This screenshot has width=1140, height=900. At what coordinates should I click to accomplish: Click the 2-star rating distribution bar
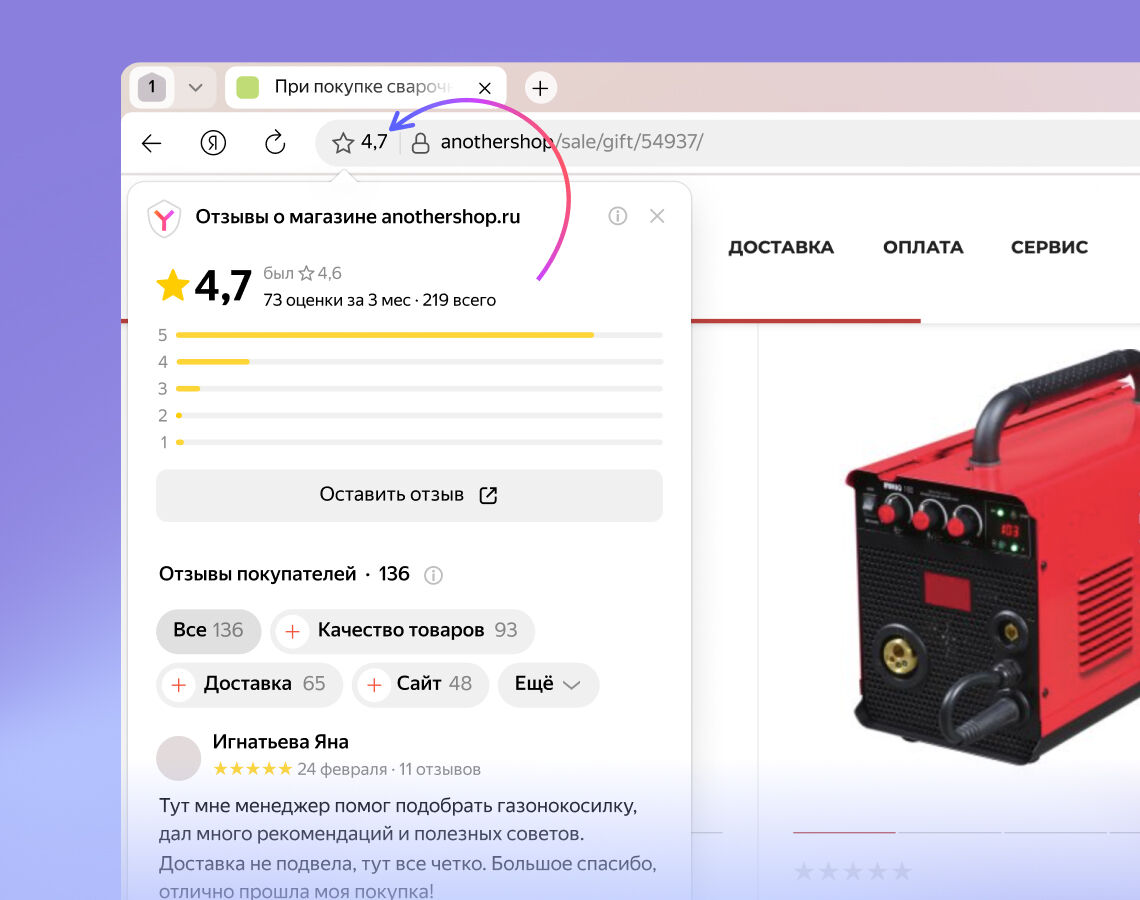click(x=419, y=415)
